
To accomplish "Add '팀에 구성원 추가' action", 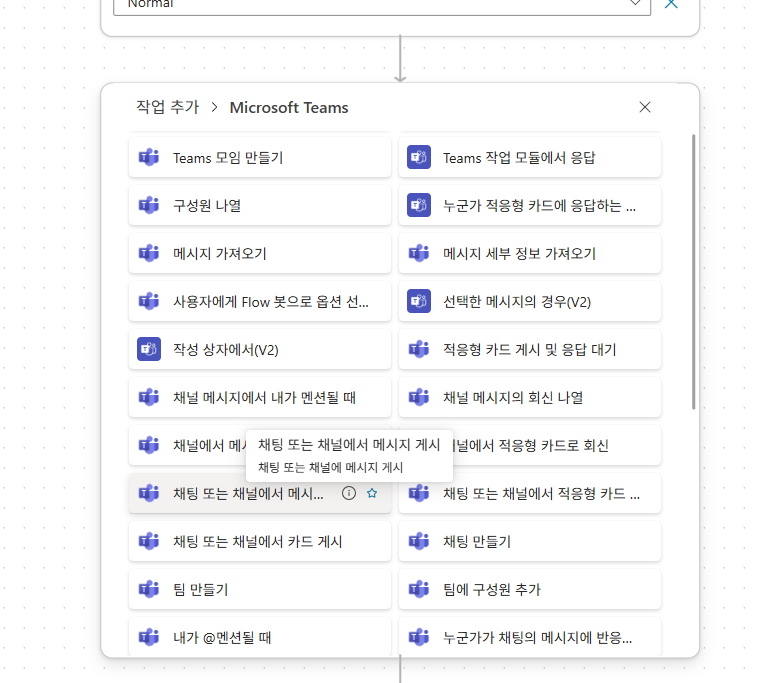I will [530, 589].
